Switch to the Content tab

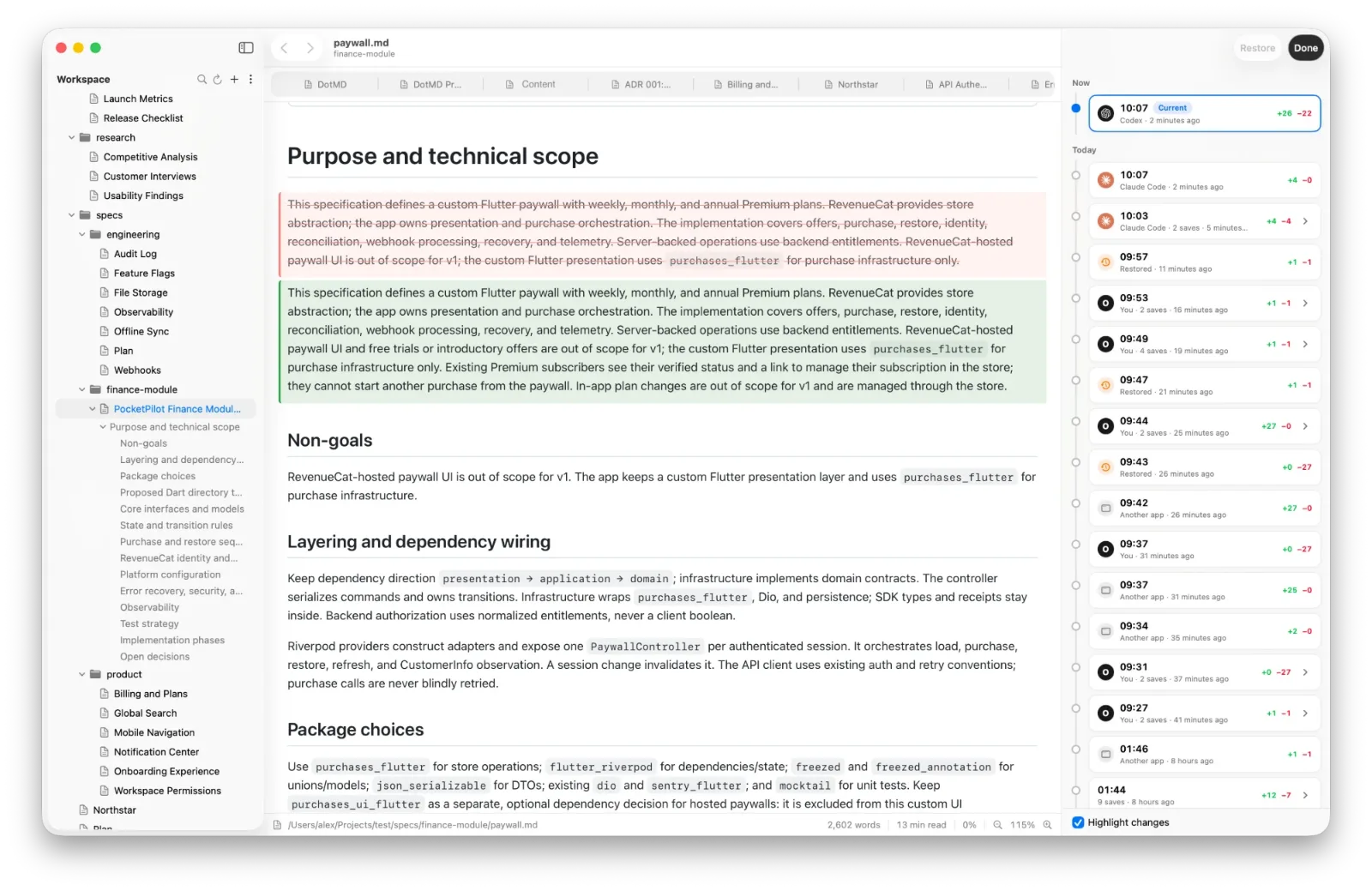[x=530, y=84]
